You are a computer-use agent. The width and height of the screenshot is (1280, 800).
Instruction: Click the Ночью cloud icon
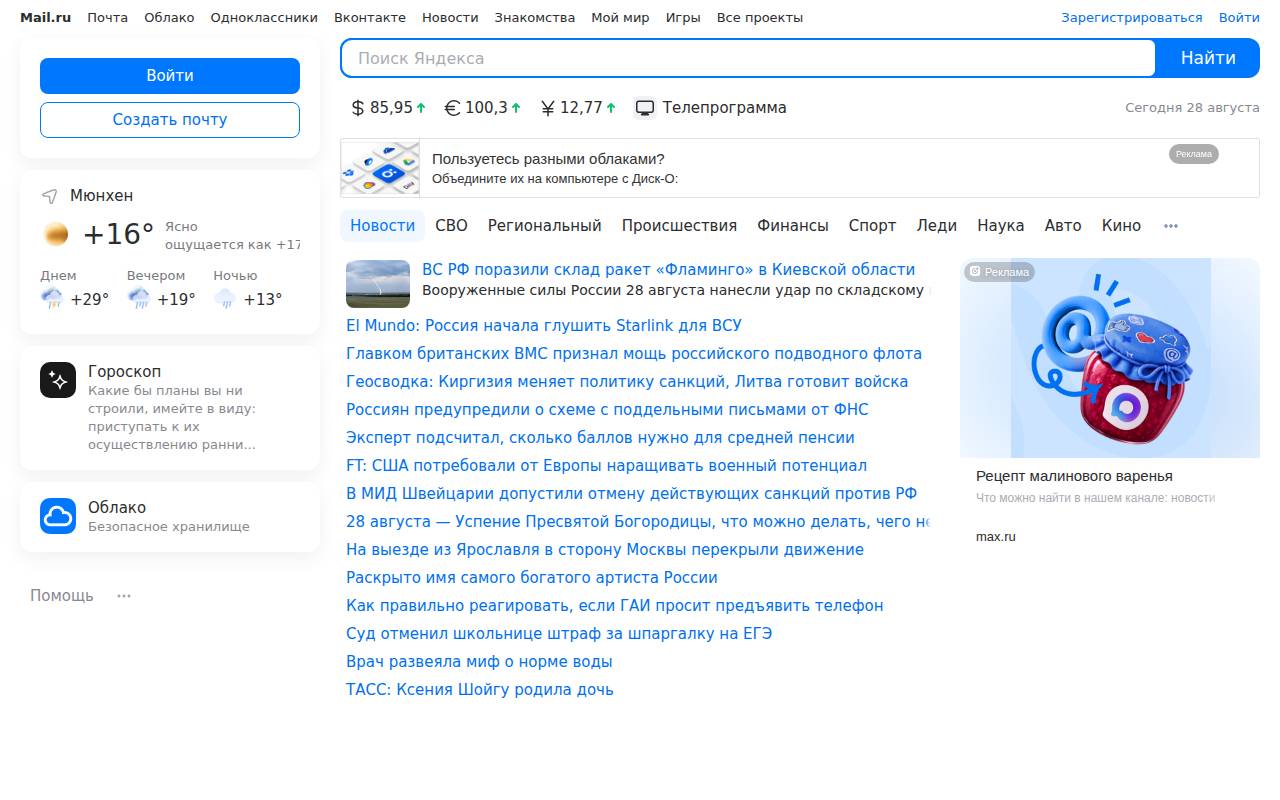(x=225, y=298)
